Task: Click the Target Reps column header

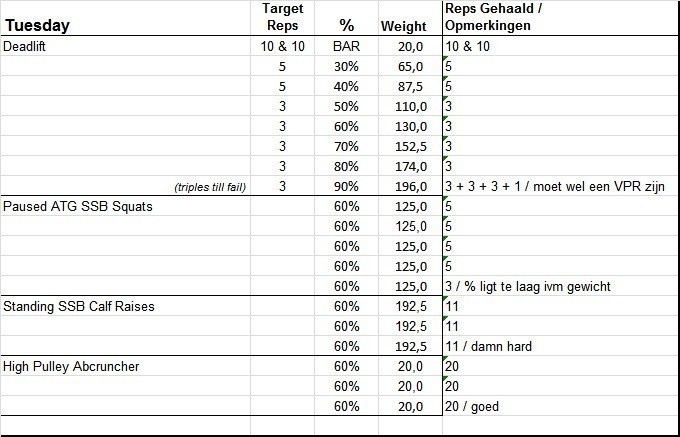Action: tap(281, 18)
